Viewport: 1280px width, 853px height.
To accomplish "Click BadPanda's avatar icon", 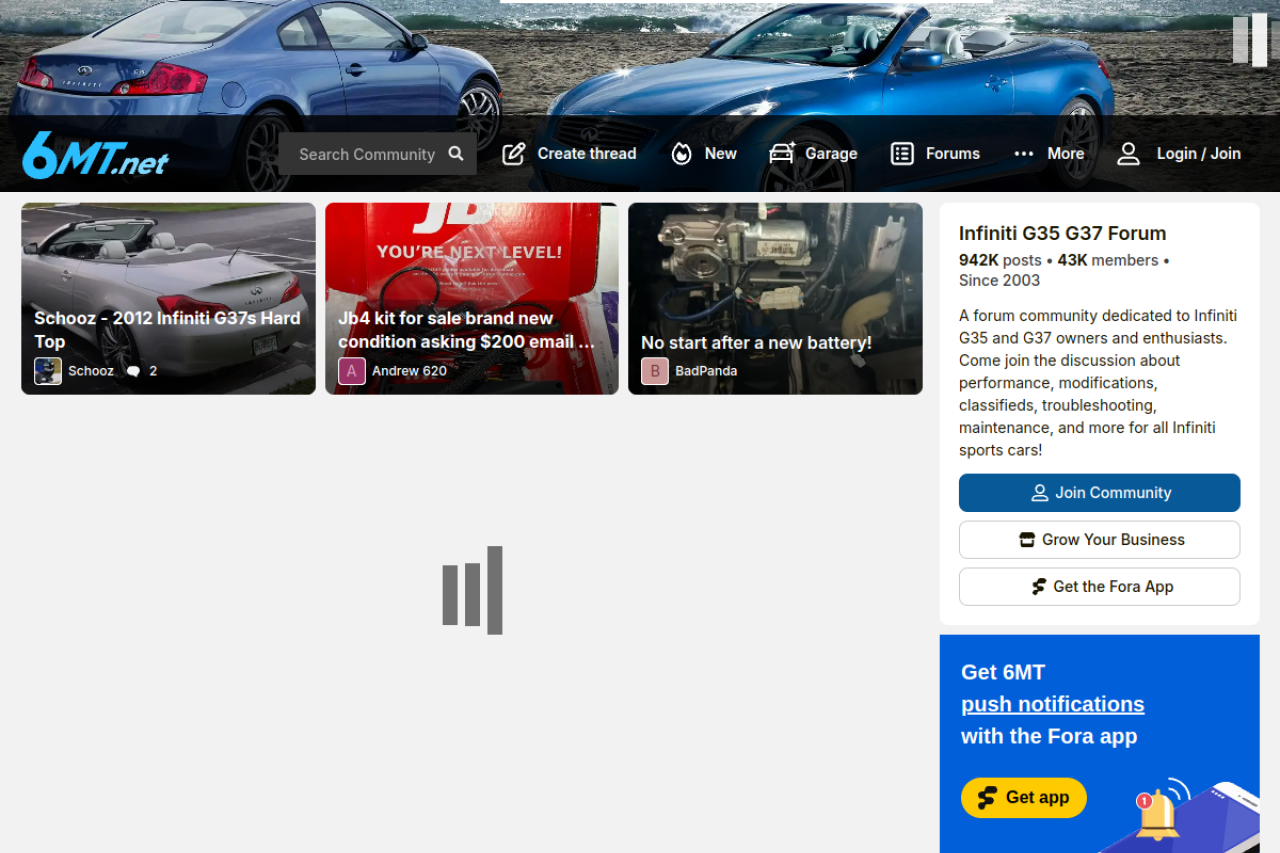I will click(655, 371).
